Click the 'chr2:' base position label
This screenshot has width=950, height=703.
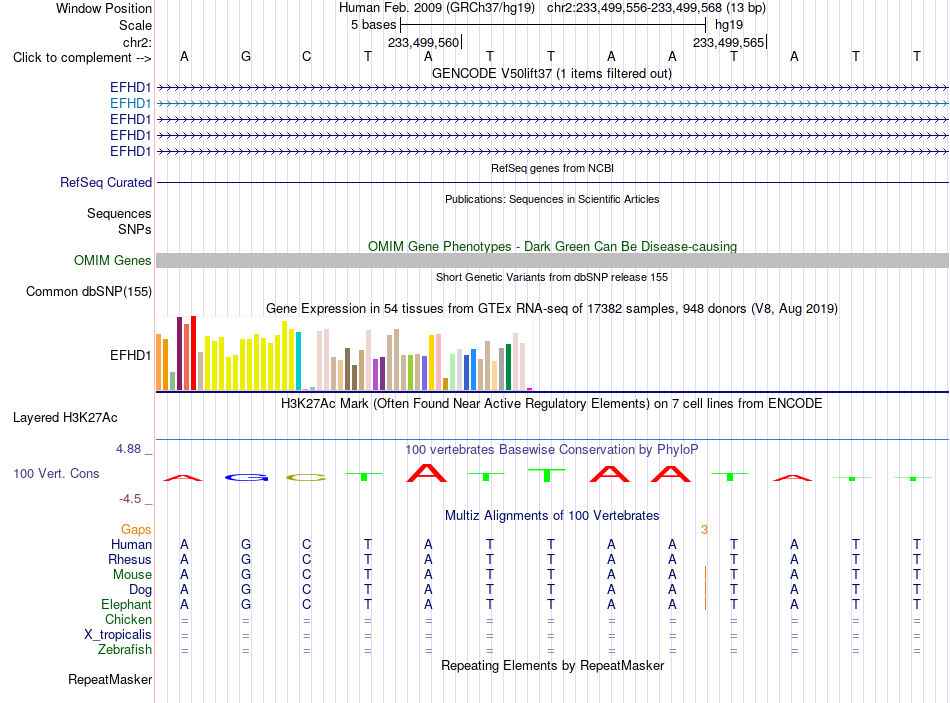point(137,42)
